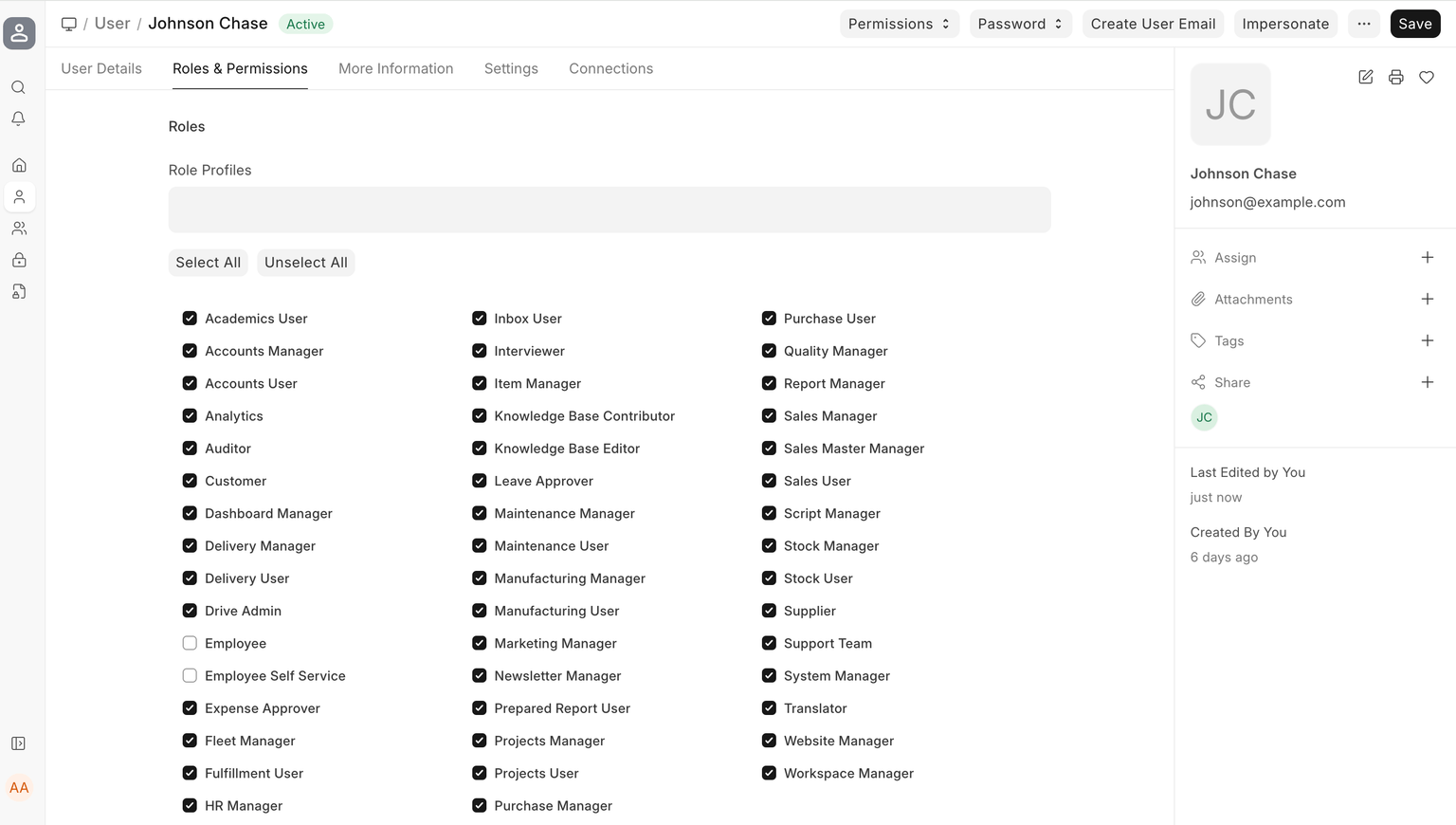Open notifications bell icon
Screen dimensions: 1456x825
(18, 119)
